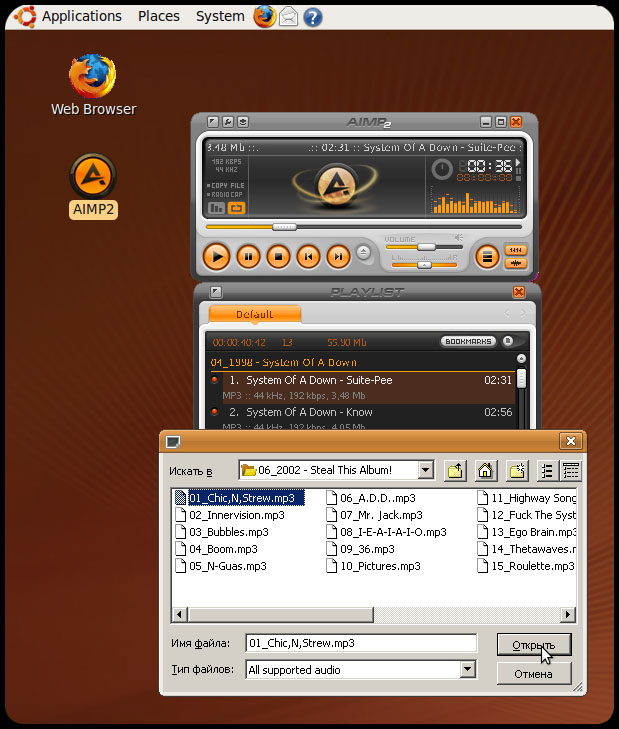Click the home folder icon in dialog
The height and width of the screenshot is (729, 619).
(485, 471)
